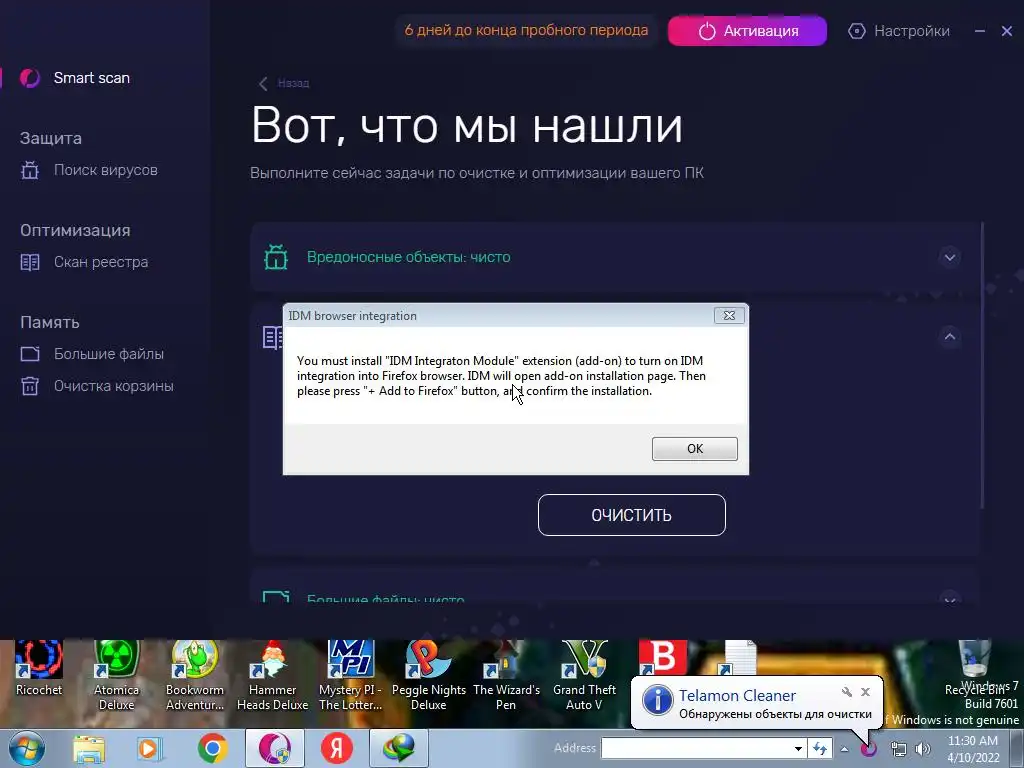This screenshot has height=768, width=1024.
Task: Open the volume speaker tray icon
Action: (923, 749)
